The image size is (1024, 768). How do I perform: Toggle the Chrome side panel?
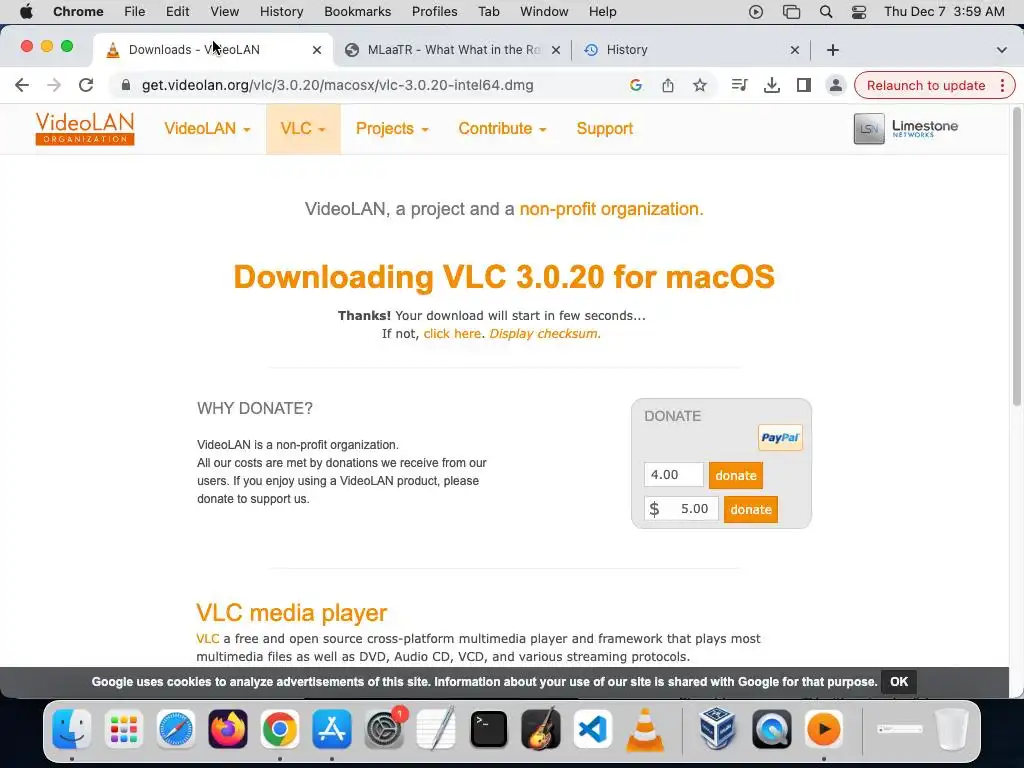pos(803,85)
